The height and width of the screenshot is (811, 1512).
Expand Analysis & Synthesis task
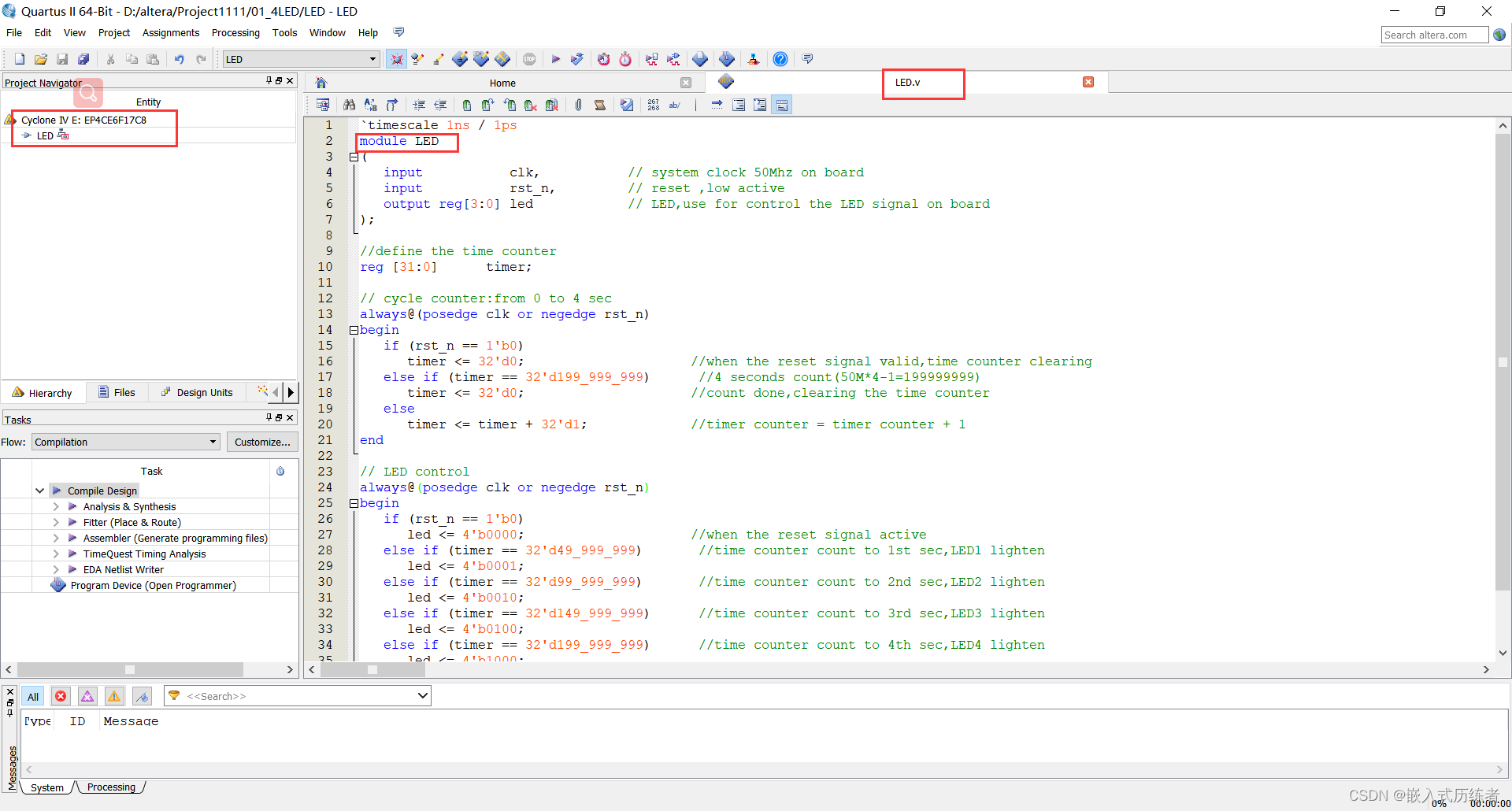pos(56,506)
